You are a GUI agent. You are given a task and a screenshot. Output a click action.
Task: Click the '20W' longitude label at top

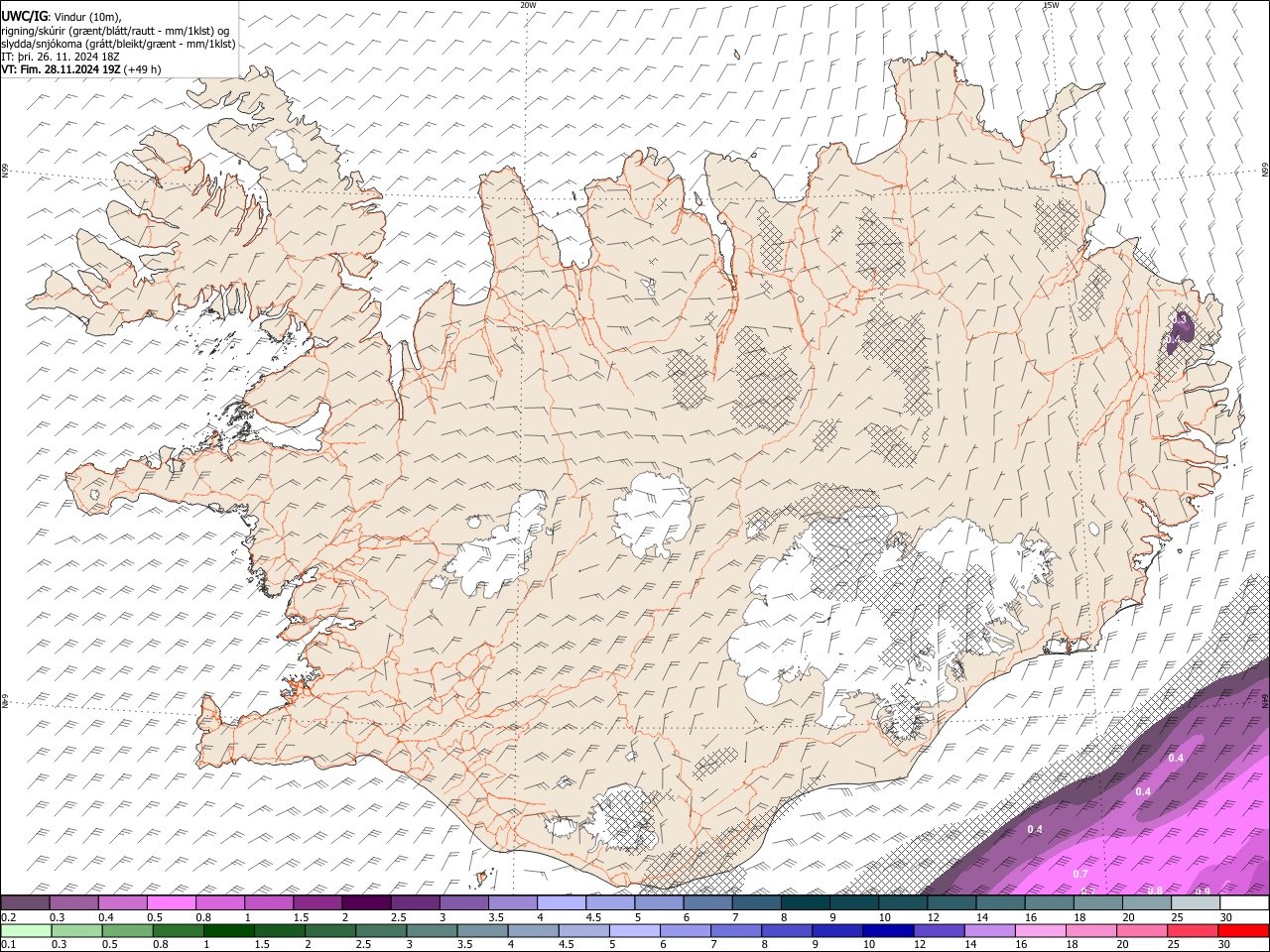pos(528,5)
